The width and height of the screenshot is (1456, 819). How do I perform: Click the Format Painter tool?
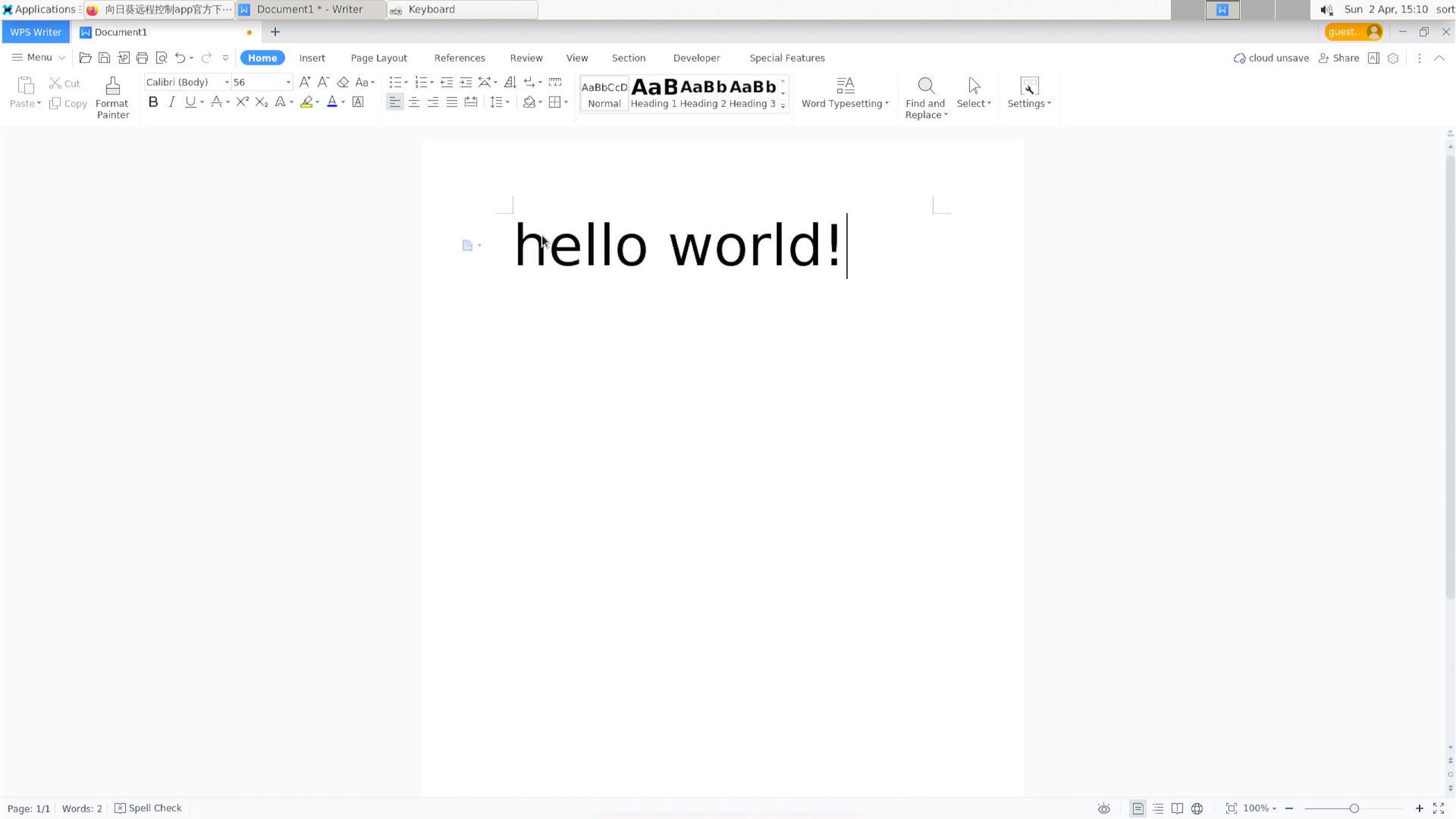point(112,97)
